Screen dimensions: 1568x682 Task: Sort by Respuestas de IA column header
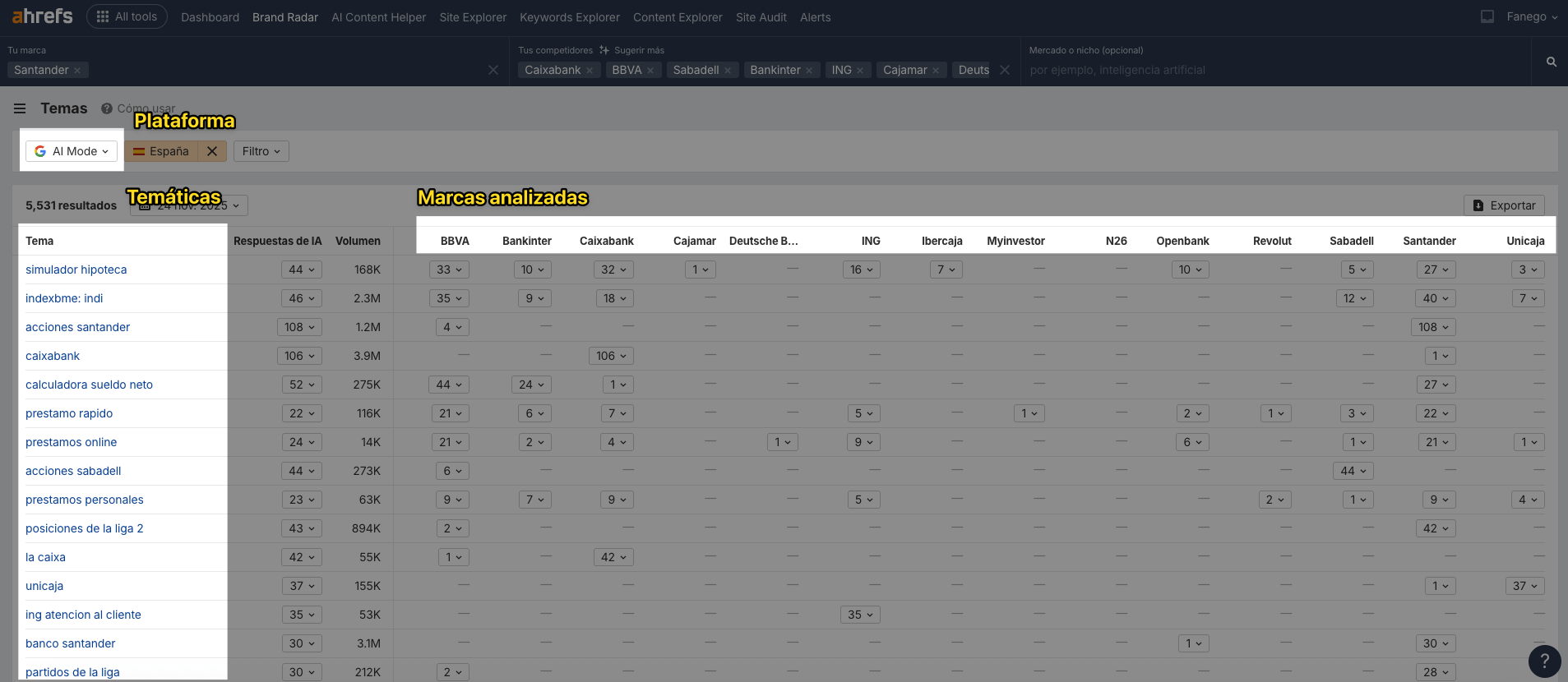tap(278, 241)
